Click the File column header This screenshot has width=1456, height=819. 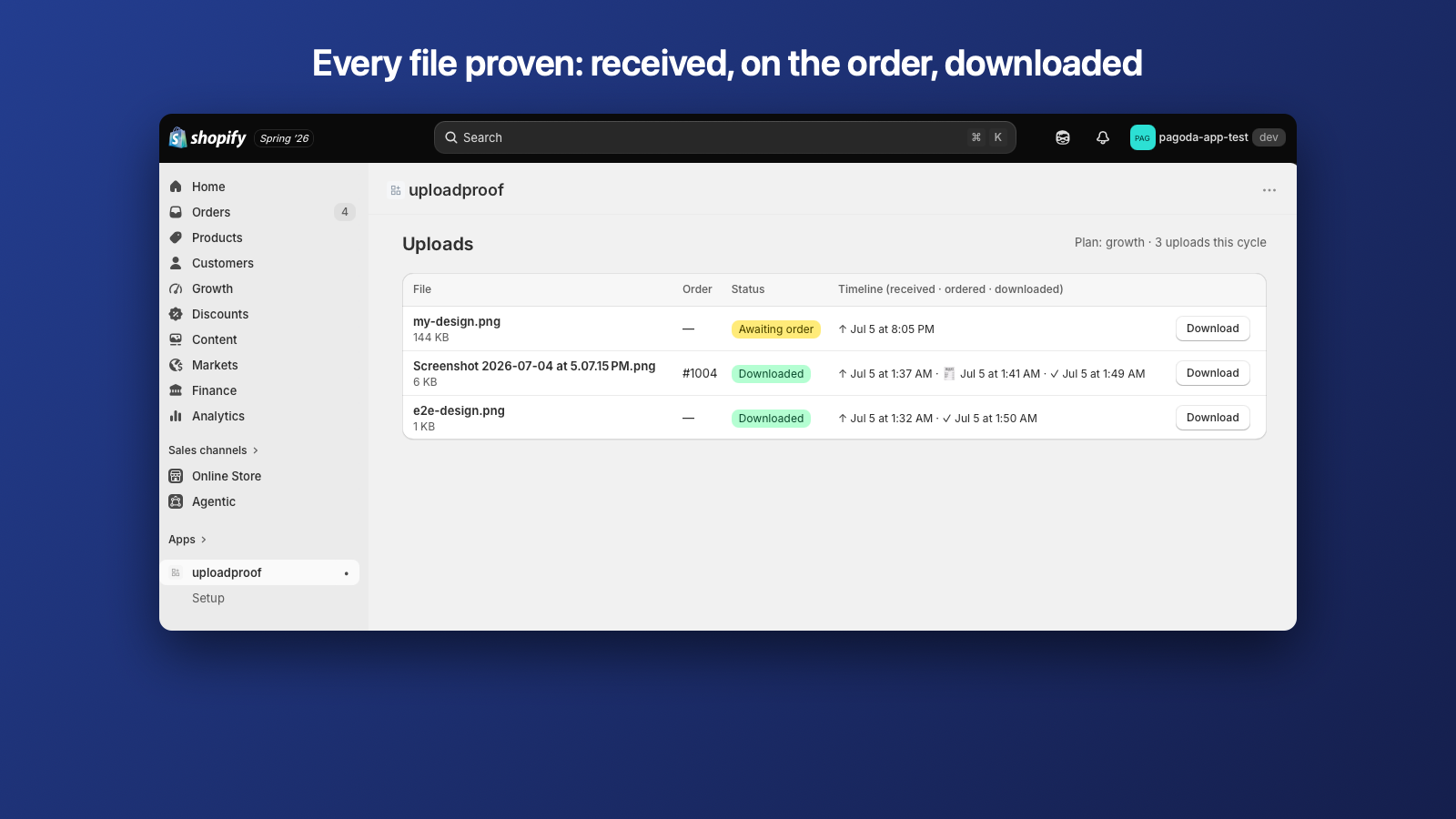[x=422, y=289]
